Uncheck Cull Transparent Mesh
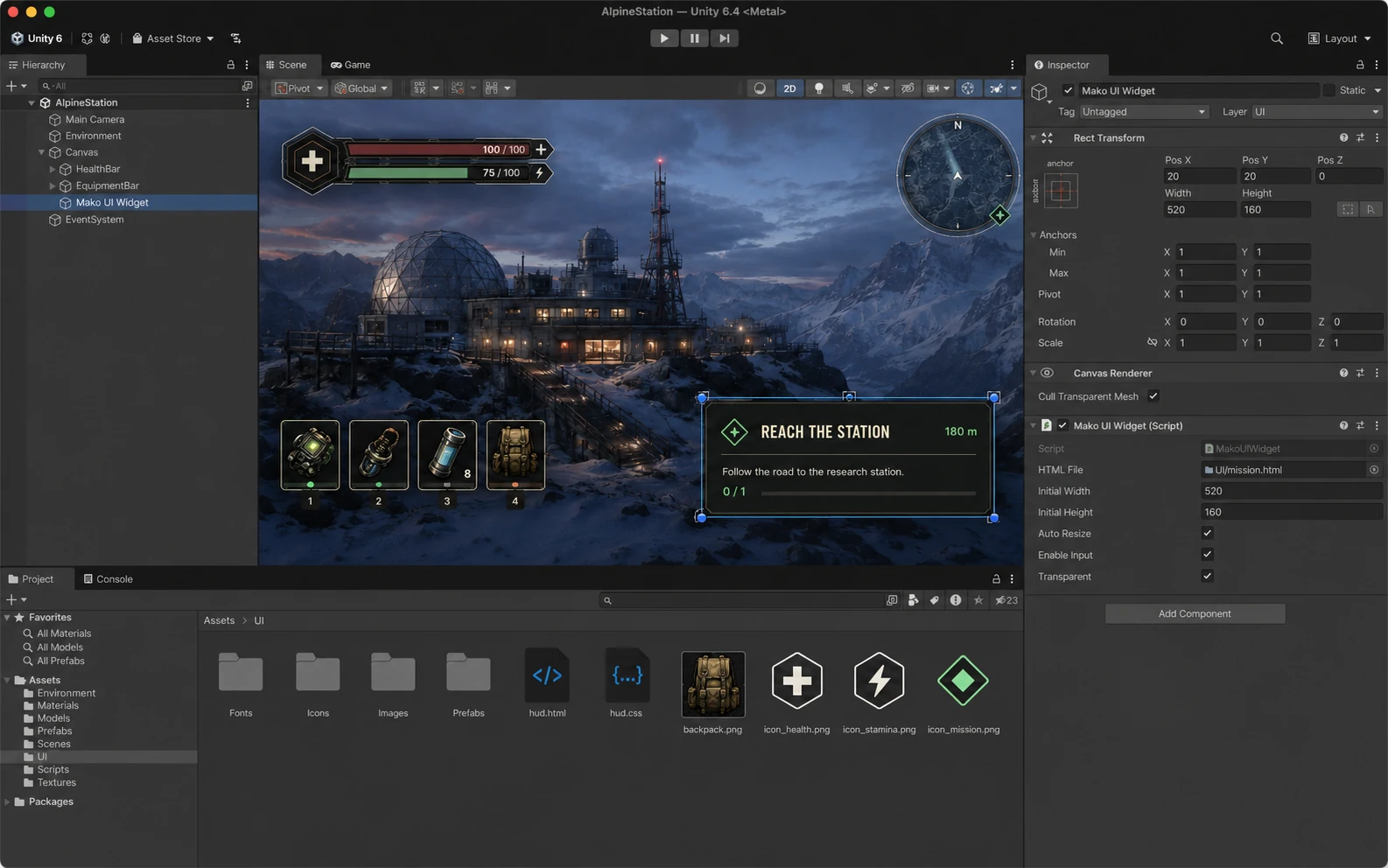The image size is (1388, 868). click(x=1153, y=396)
